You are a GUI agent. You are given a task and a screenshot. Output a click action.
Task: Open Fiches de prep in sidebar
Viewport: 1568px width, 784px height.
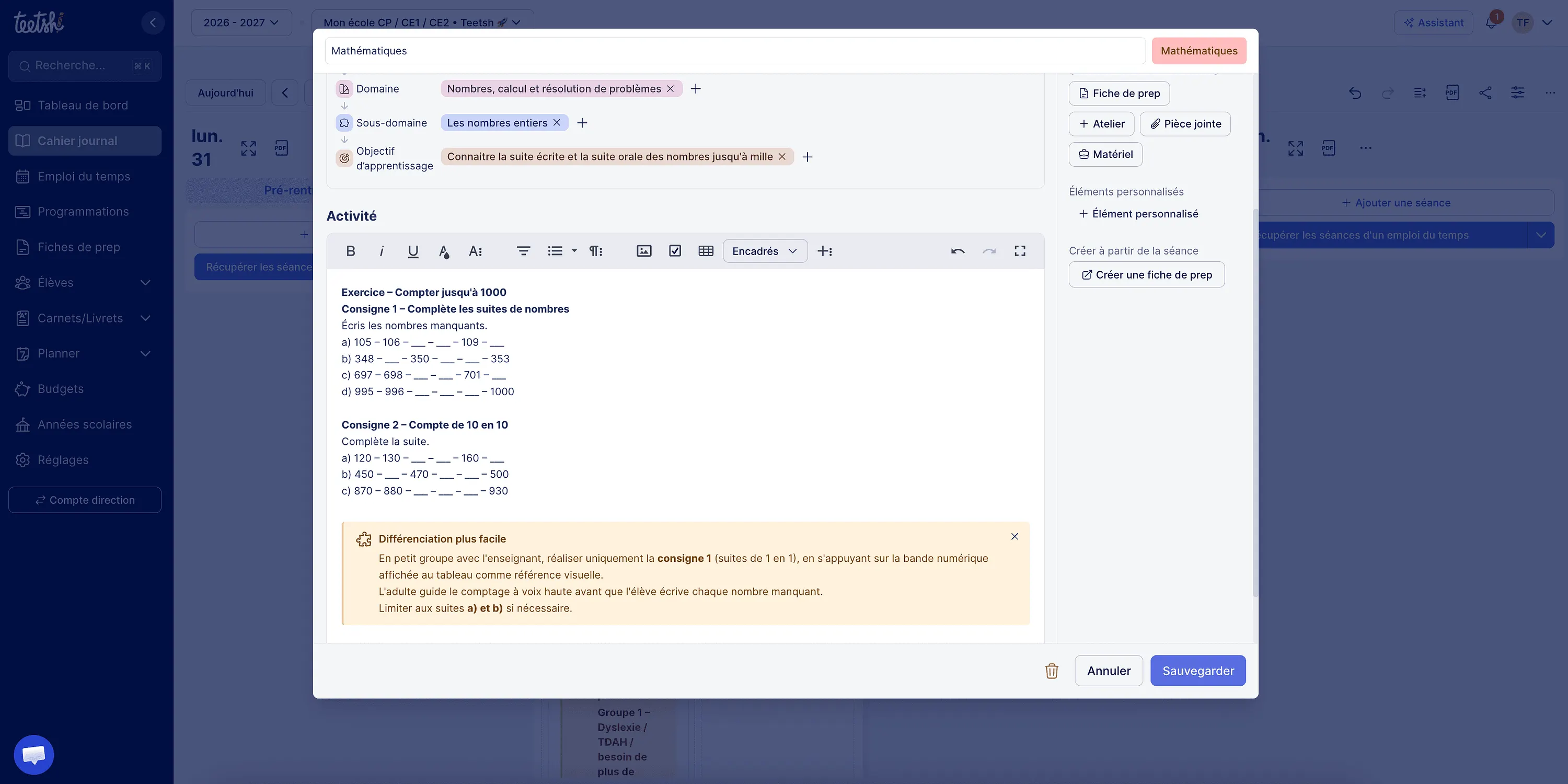click(85, 247)
